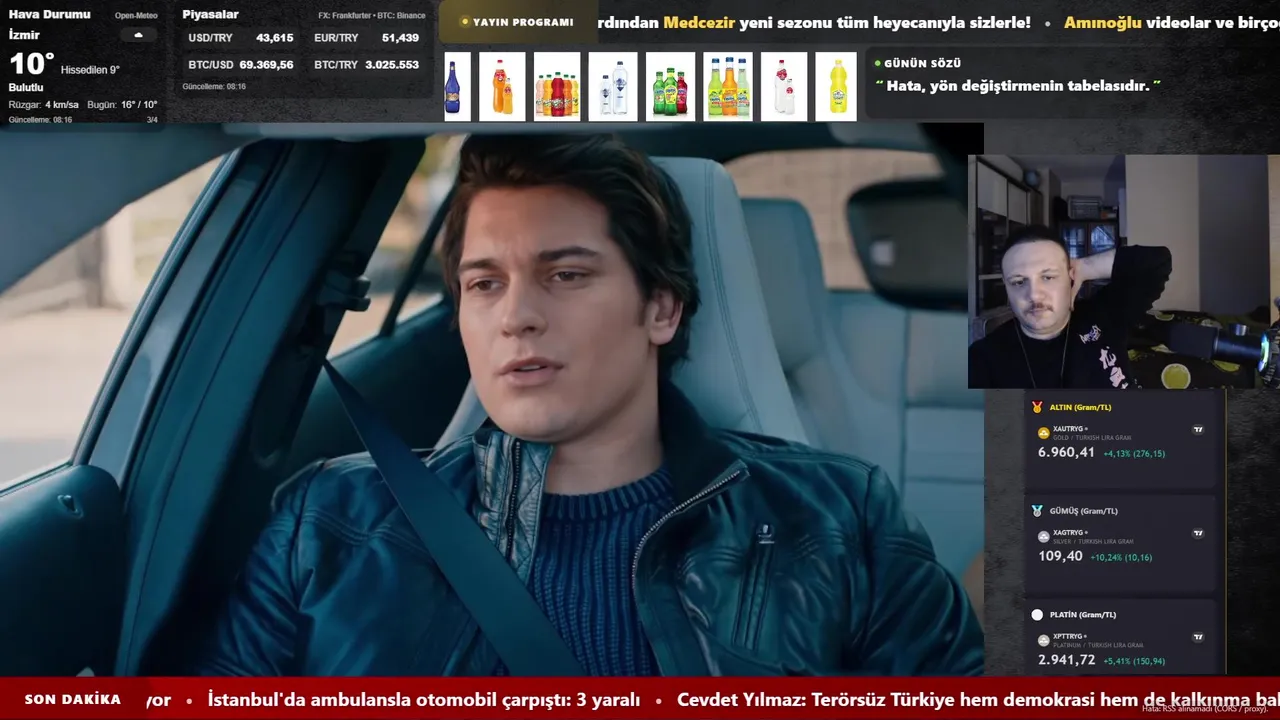Click the Amınoğlu videolar ticker text
The height and width of the screenshot is (720, 1280).
(x=1171, y=22)
